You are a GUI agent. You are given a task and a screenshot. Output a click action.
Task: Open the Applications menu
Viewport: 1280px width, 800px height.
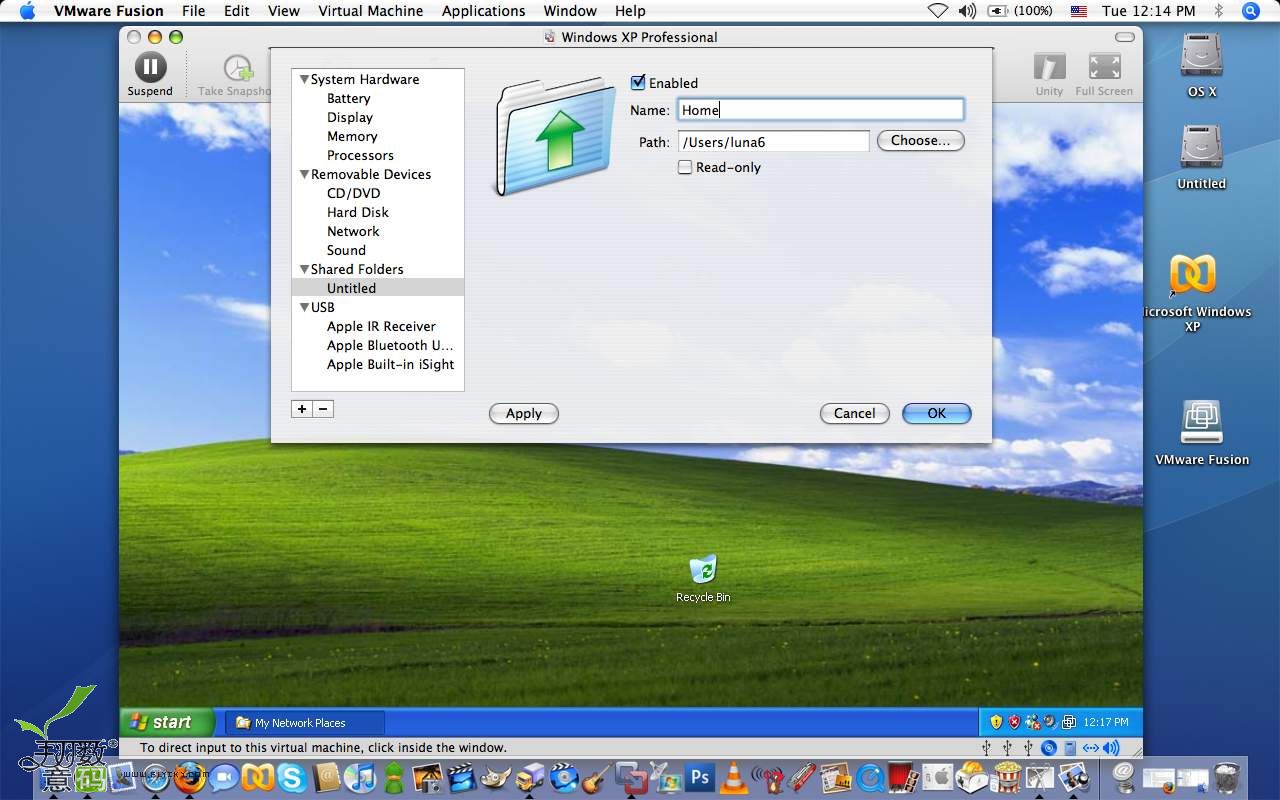click(x=483, y=11)
